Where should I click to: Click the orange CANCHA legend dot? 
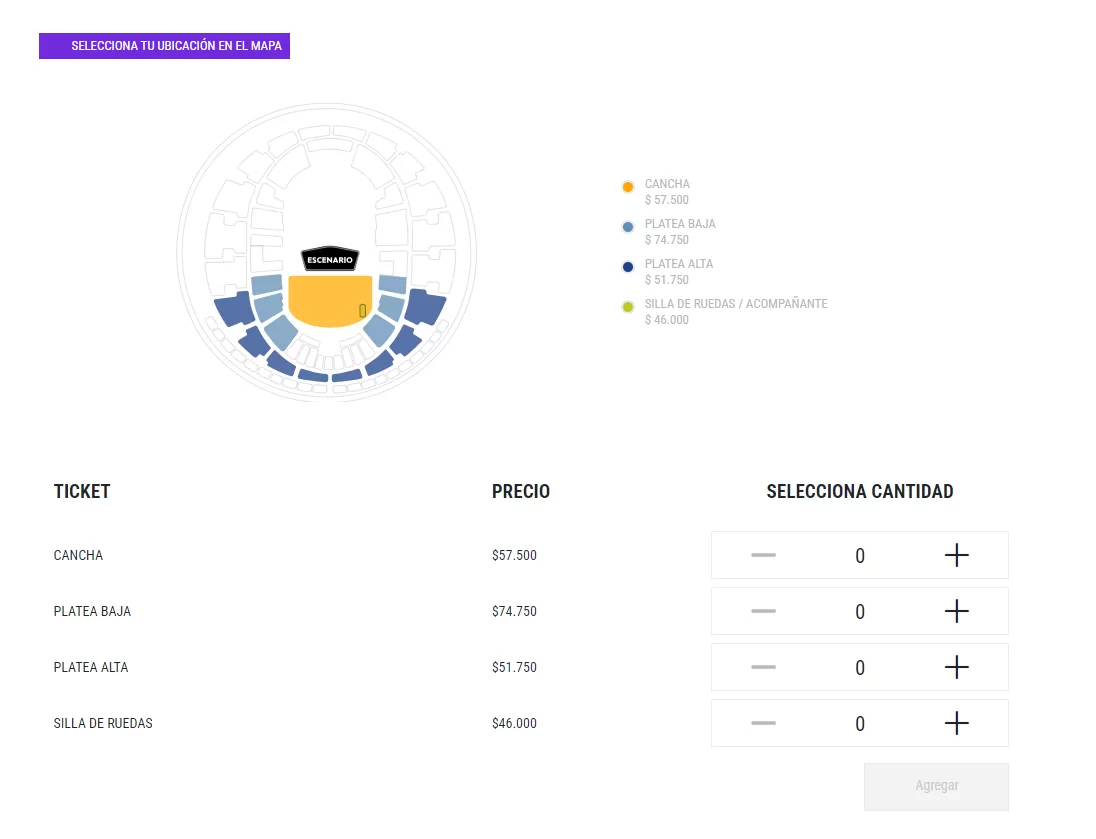point(628,187)
